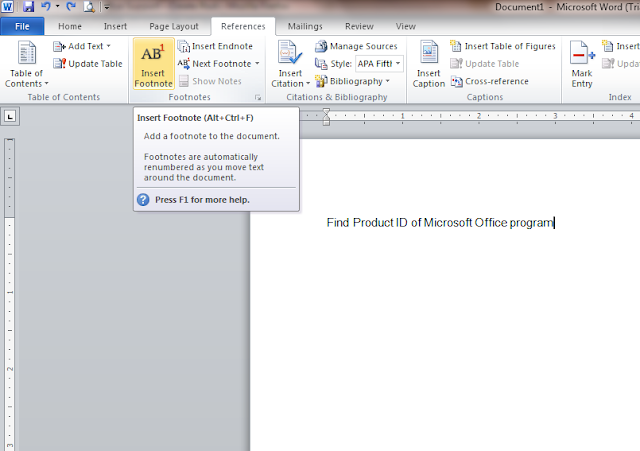Open the Undo history dropdown arrow
This screenshot has height=451, width=640.
[x=58, y=7]
